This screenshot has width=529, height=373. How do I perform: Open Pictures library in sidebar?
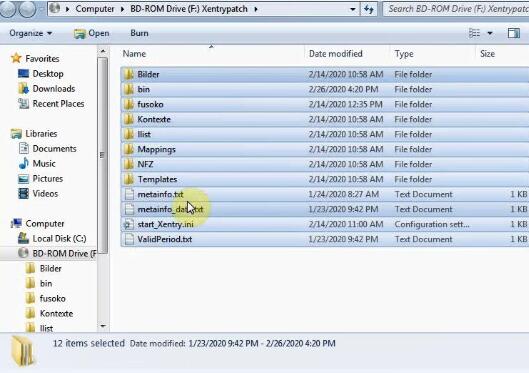(48, 178)
